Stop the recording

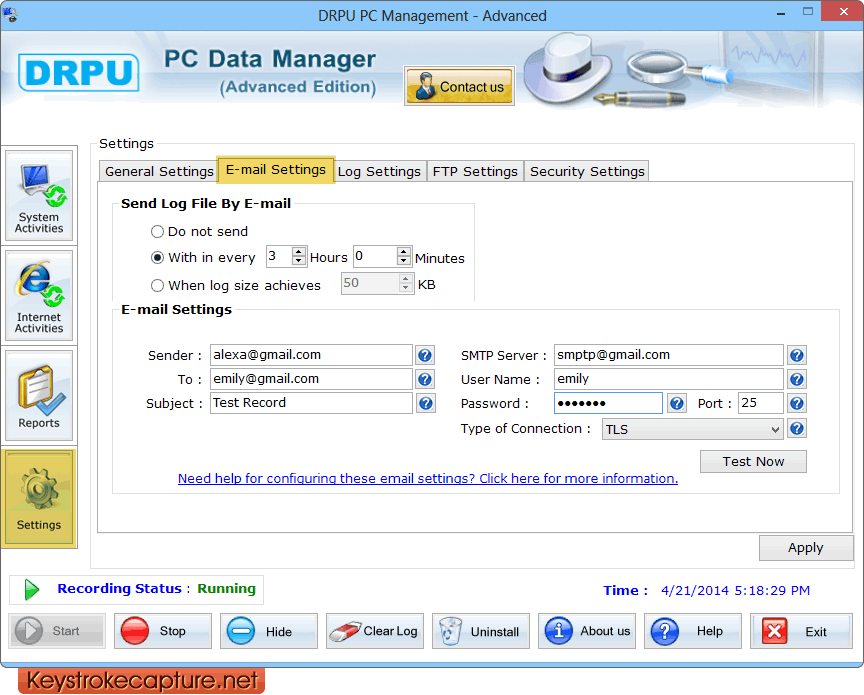pos(163,631)
